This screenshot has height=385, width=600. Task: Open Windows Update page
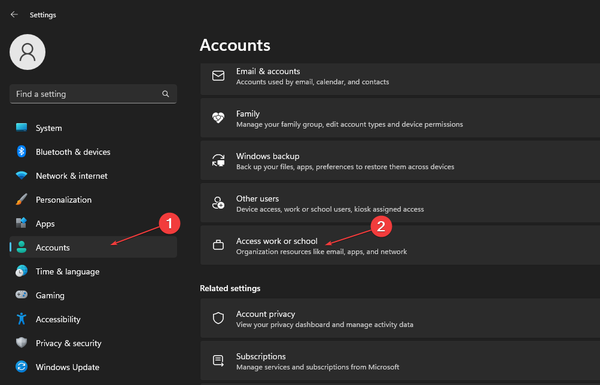pos(93,367)
